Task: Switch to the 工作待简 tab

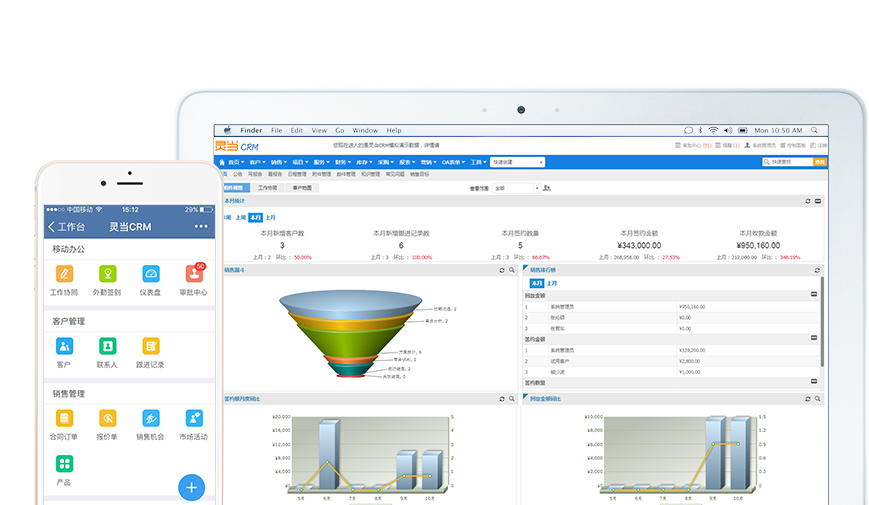Action: (x=267, y=188)
